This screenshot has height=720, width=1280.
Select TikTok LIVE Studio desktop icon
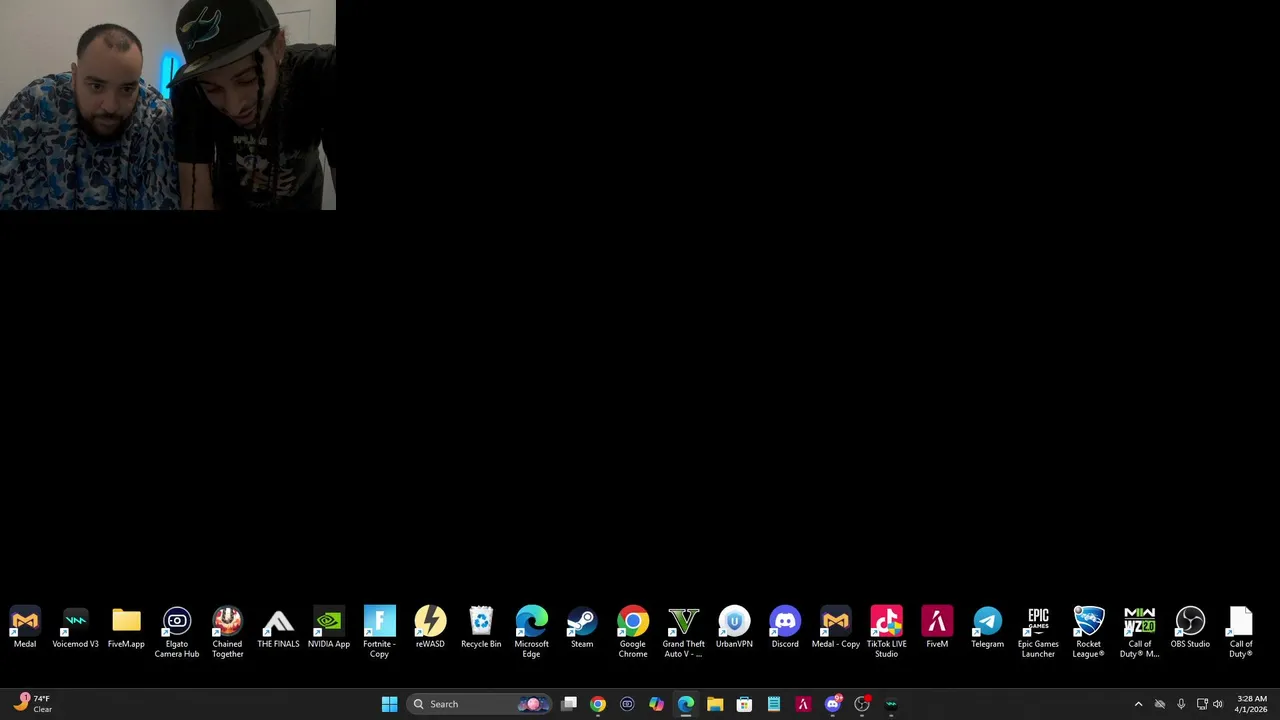[x=886, y=632]
